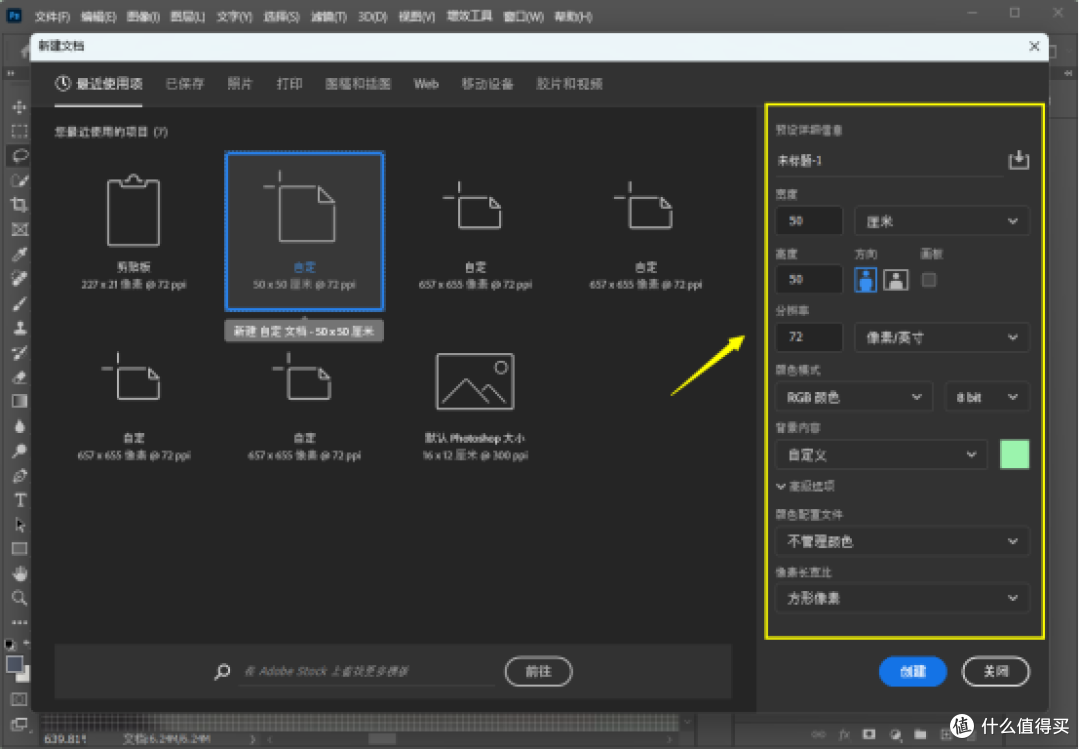Viewport: 1080px width, 749px height.
Task: Select the Brush tool
Action: [x=19, y=303]
